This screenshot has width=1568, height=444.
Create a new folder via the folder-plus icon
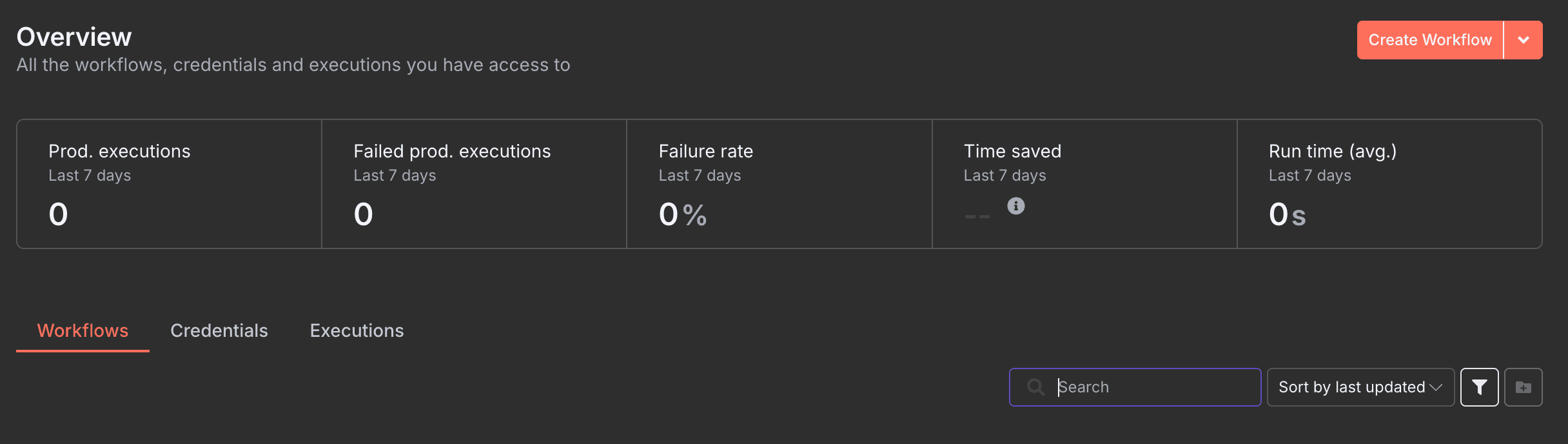pyautogui.click(x=1524, y=387)
